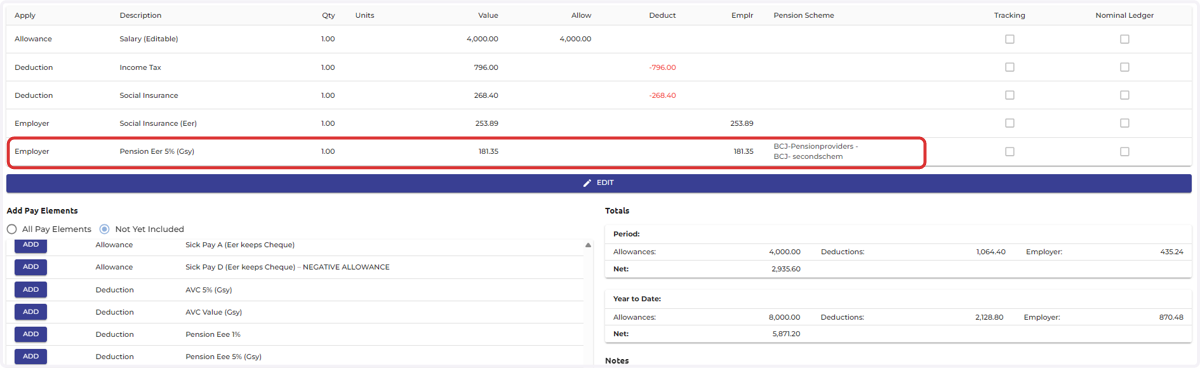1200x368 pixels.
Task: Select the Not Yet Included radio button
Action: [104, 229]
